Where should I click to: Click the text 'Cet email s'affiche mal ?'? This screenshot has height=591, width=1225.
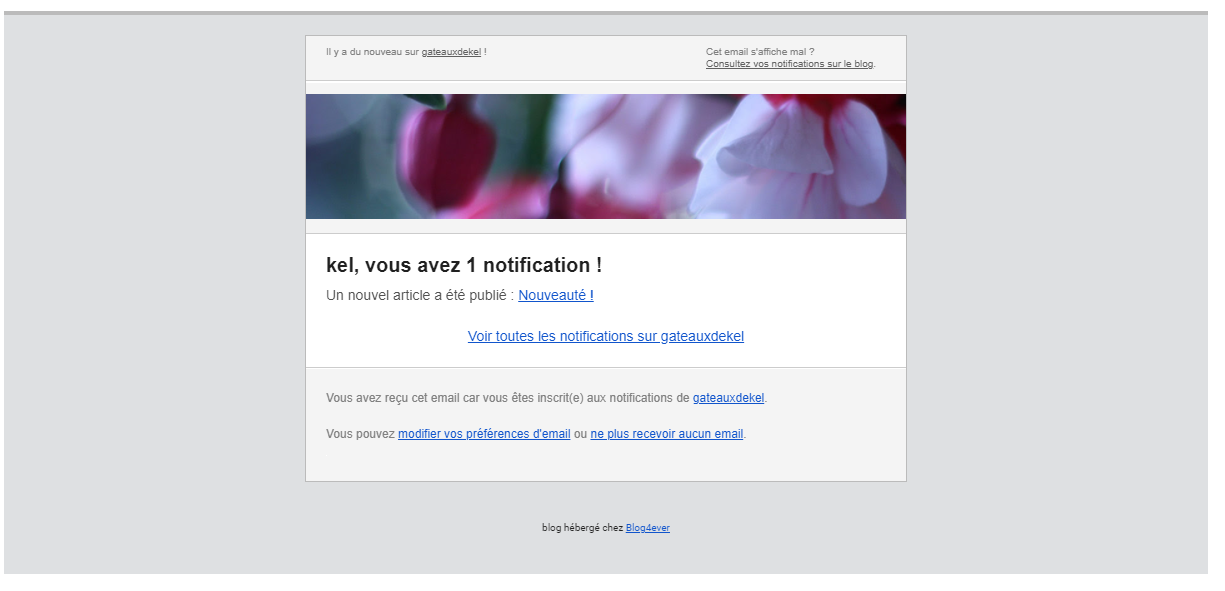pos(760,52)
